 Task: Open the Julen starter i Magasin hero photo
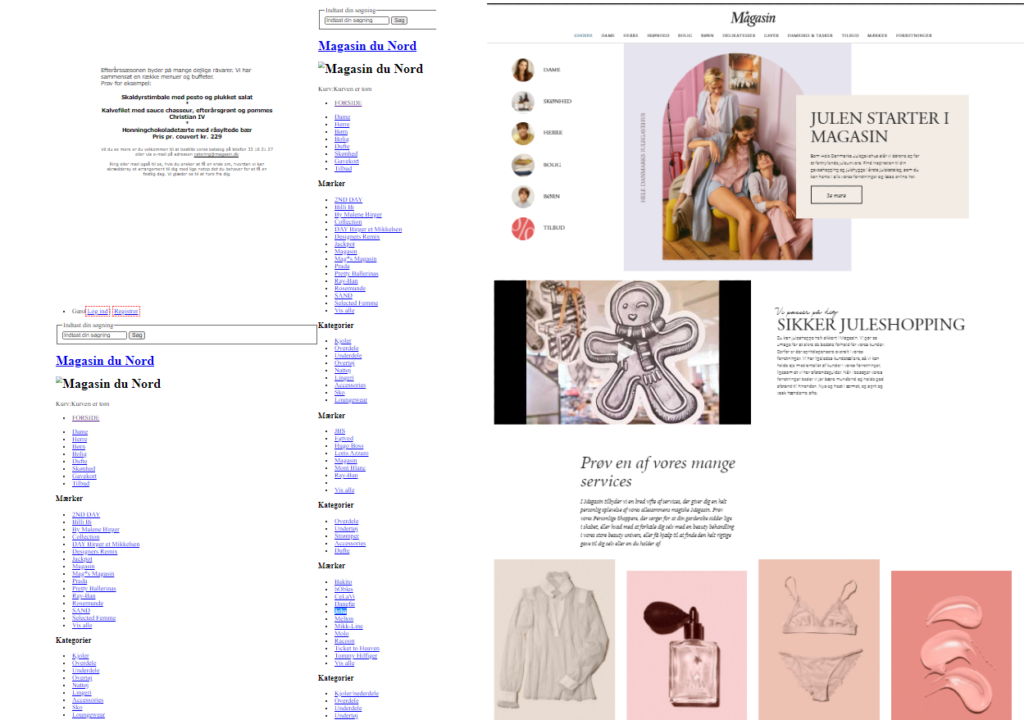pos(737,157)
